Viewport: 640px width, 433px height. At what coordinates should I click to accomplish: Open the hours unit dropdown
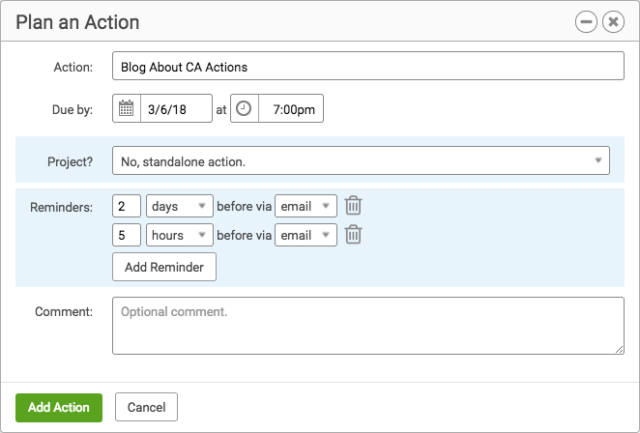click(x=180, y=235)
